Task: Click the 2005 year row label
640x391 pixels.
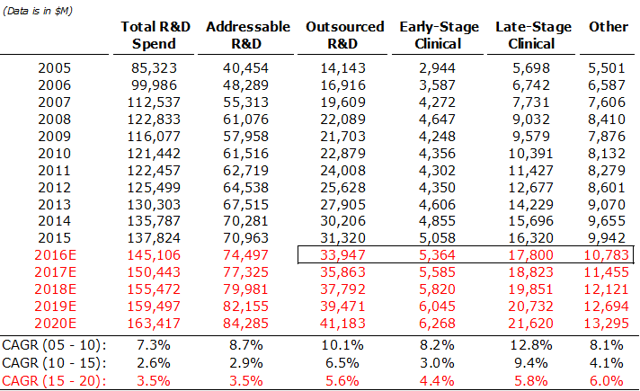Action: coord(54,68)
